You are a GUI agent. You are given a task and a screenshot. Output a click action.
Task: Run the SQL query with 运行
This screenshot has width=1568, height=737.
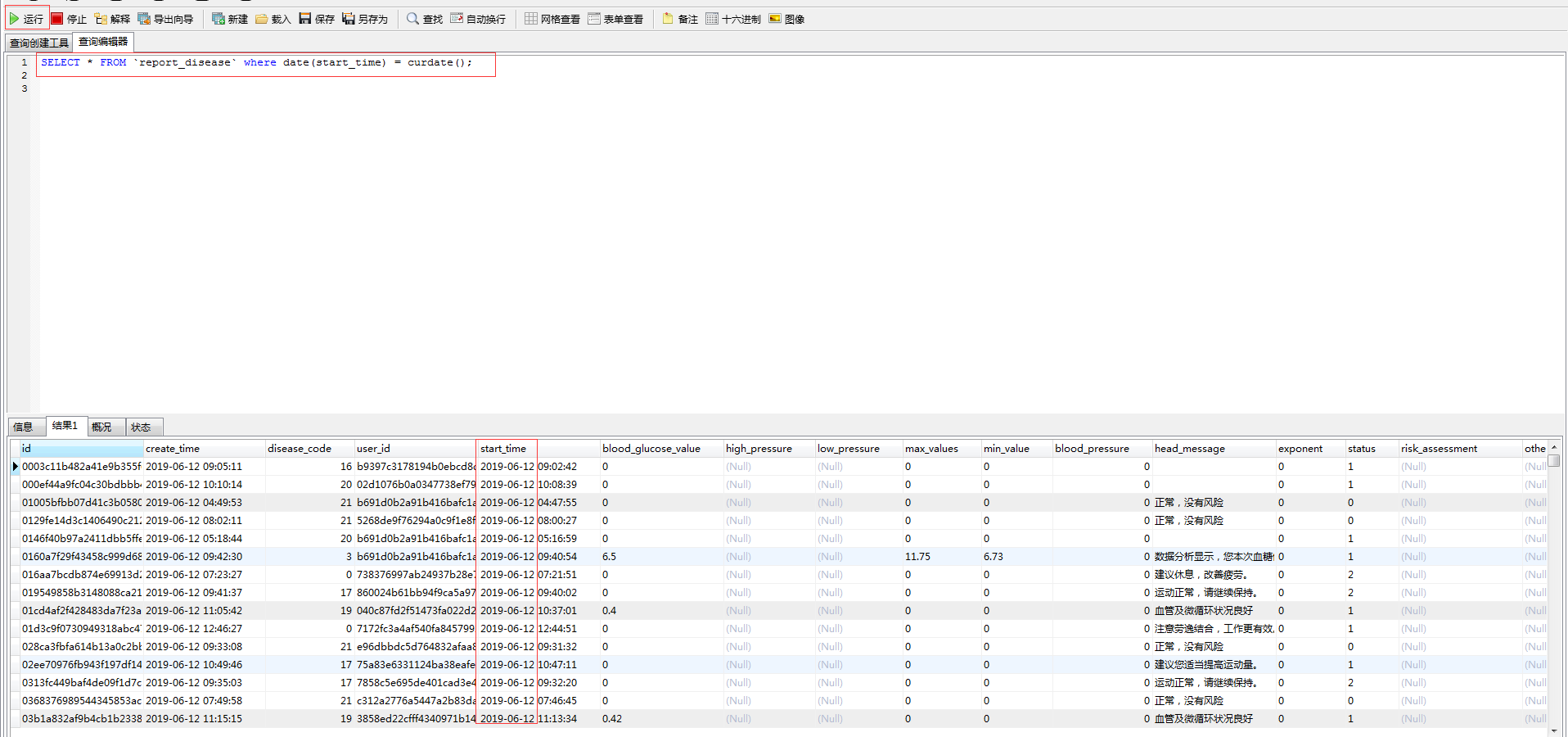(x=28, y=18)
